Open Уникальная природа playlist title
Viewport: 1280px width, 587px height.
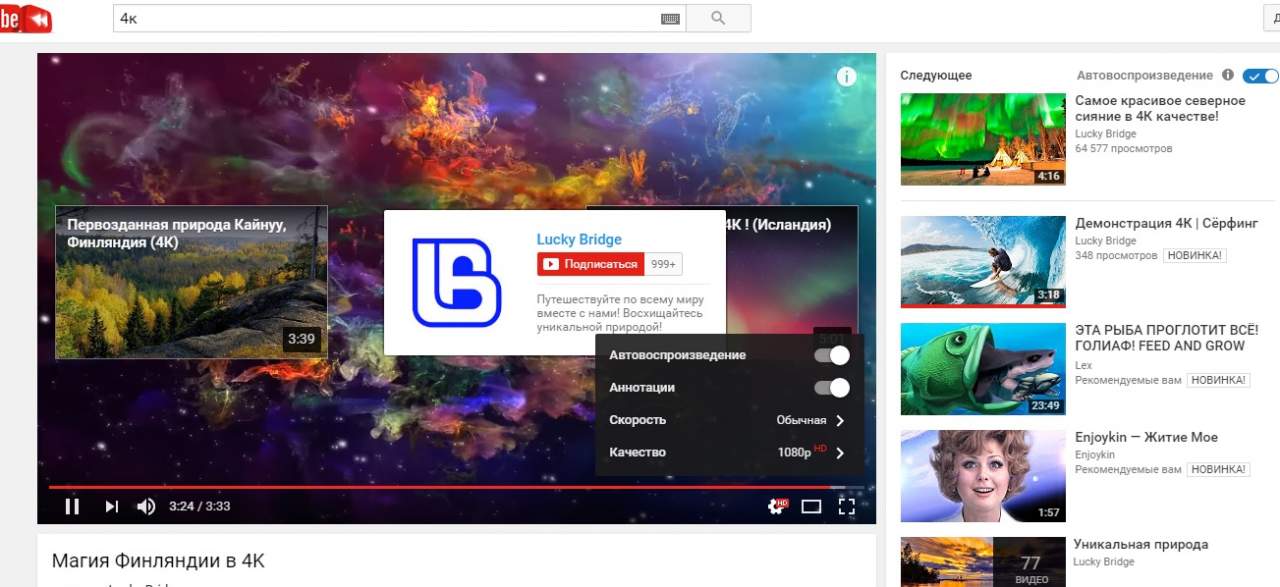[x=1141, y=545]
